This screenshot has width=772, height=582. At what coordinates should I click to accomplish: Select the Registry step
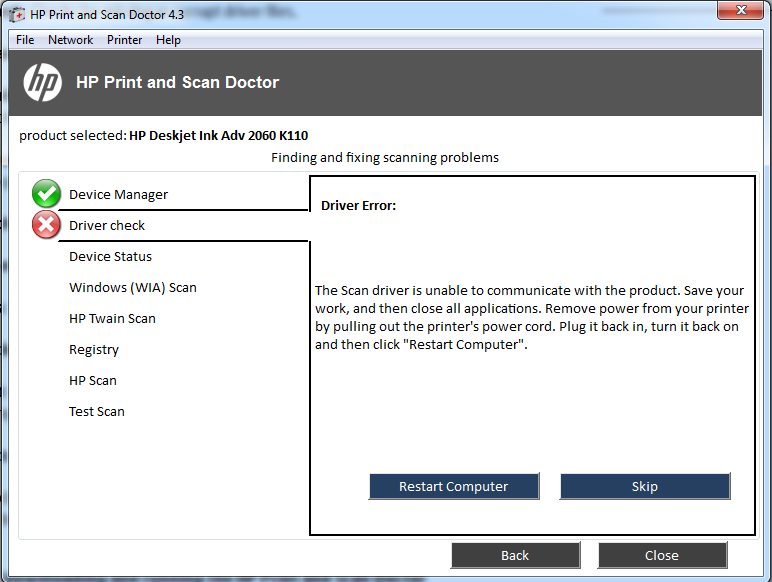pyautogui.click(x=94, y=349)
